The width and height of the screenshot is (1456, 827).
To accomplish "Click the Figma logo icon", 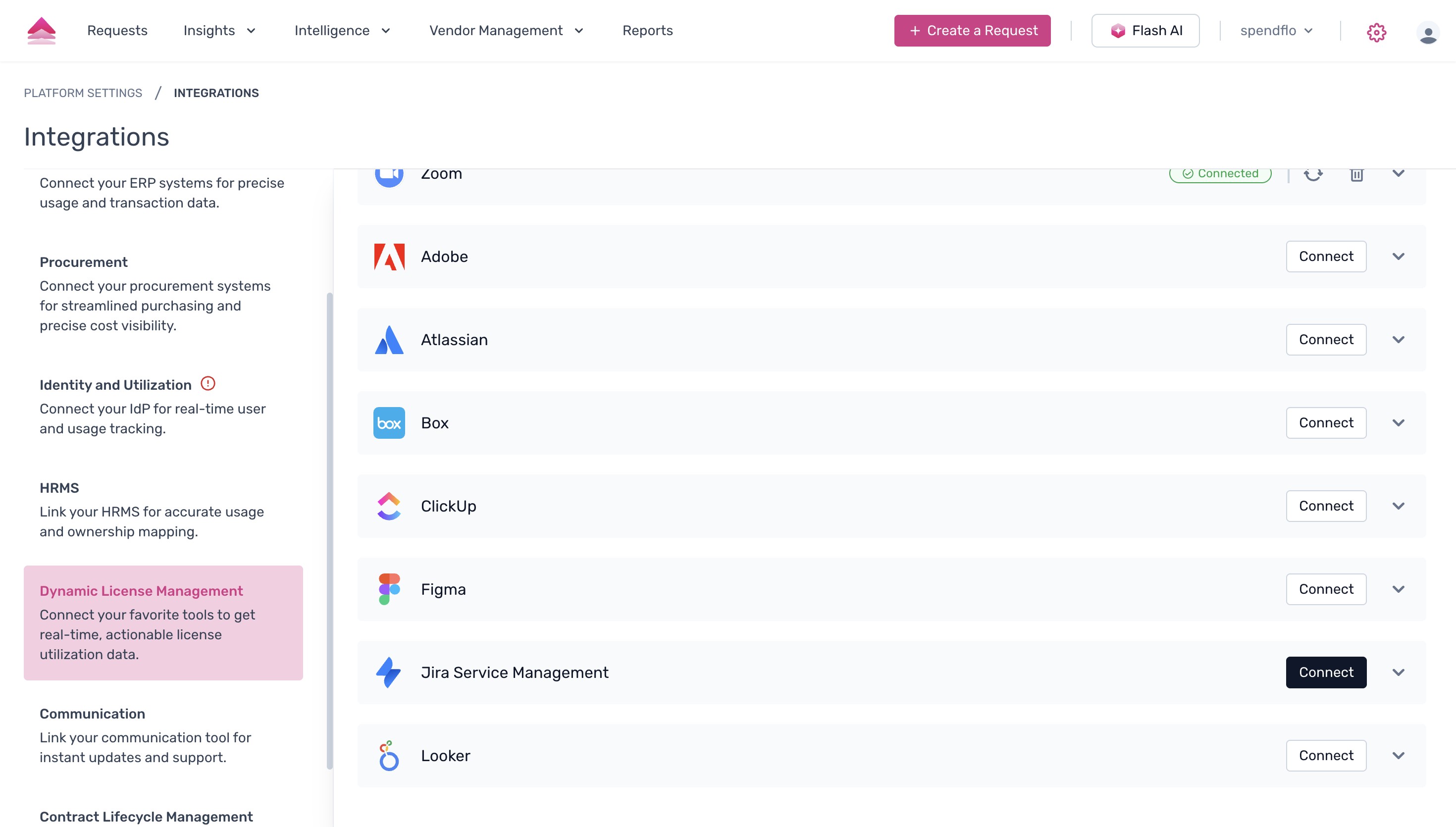I will pyautogui.click(x=390, y=589).
